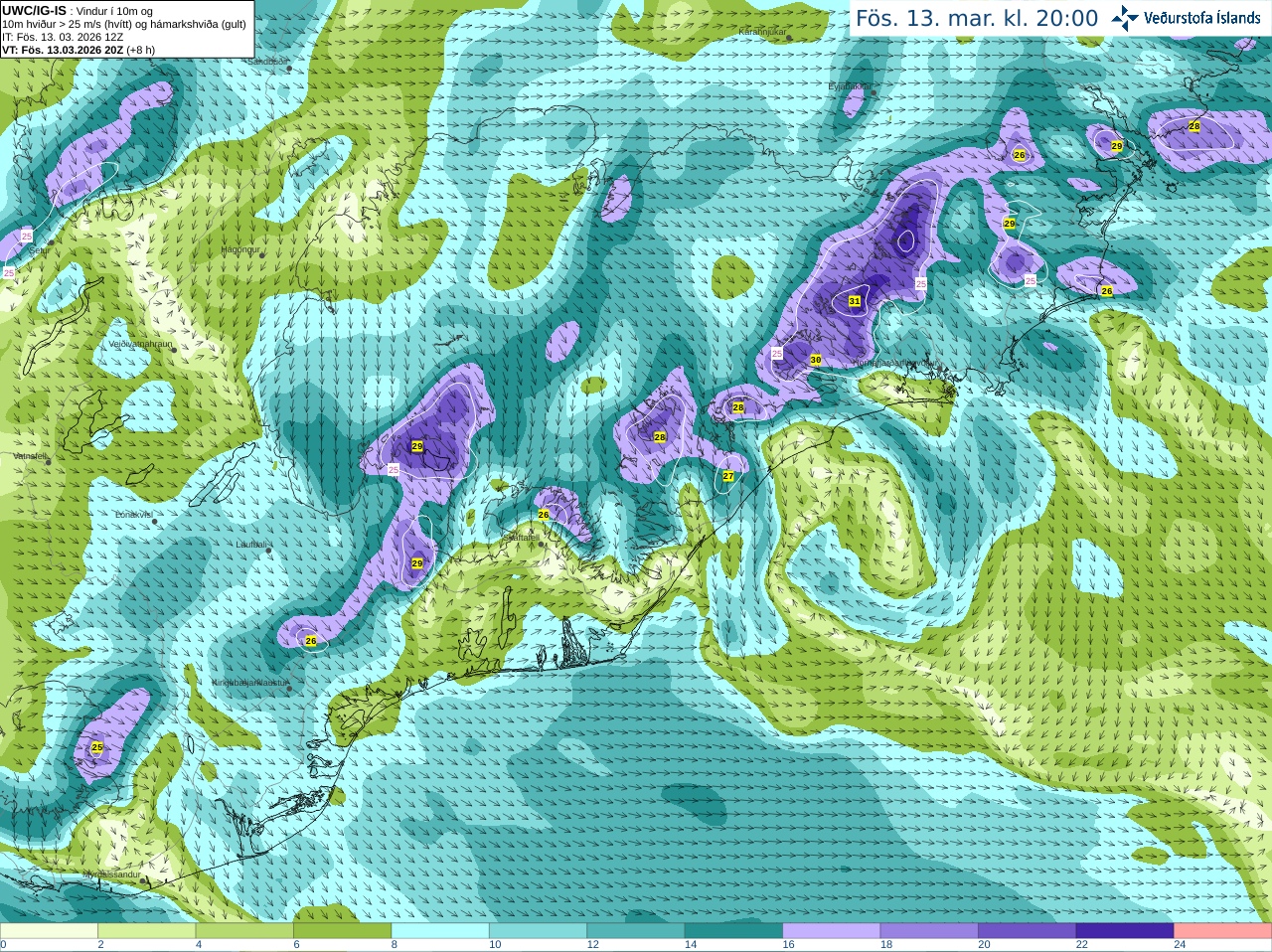Click the 10–12 m/s turquoise legend swatch
Screen dimensions: 1272x952
(539, 931)
